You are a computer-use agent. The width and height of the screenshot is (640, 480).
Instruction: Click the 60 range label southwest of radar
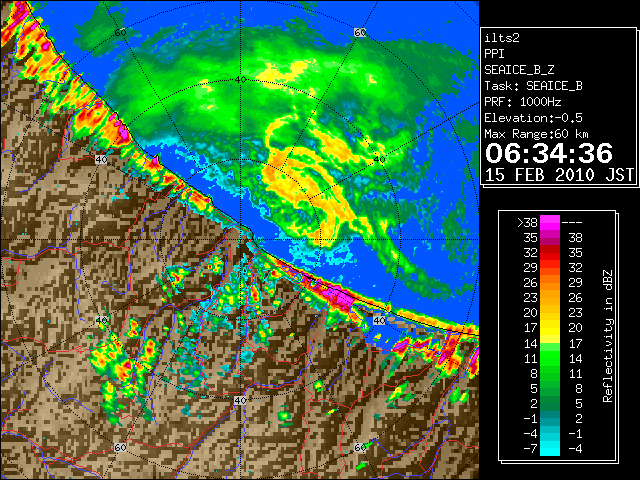point(120,447)
